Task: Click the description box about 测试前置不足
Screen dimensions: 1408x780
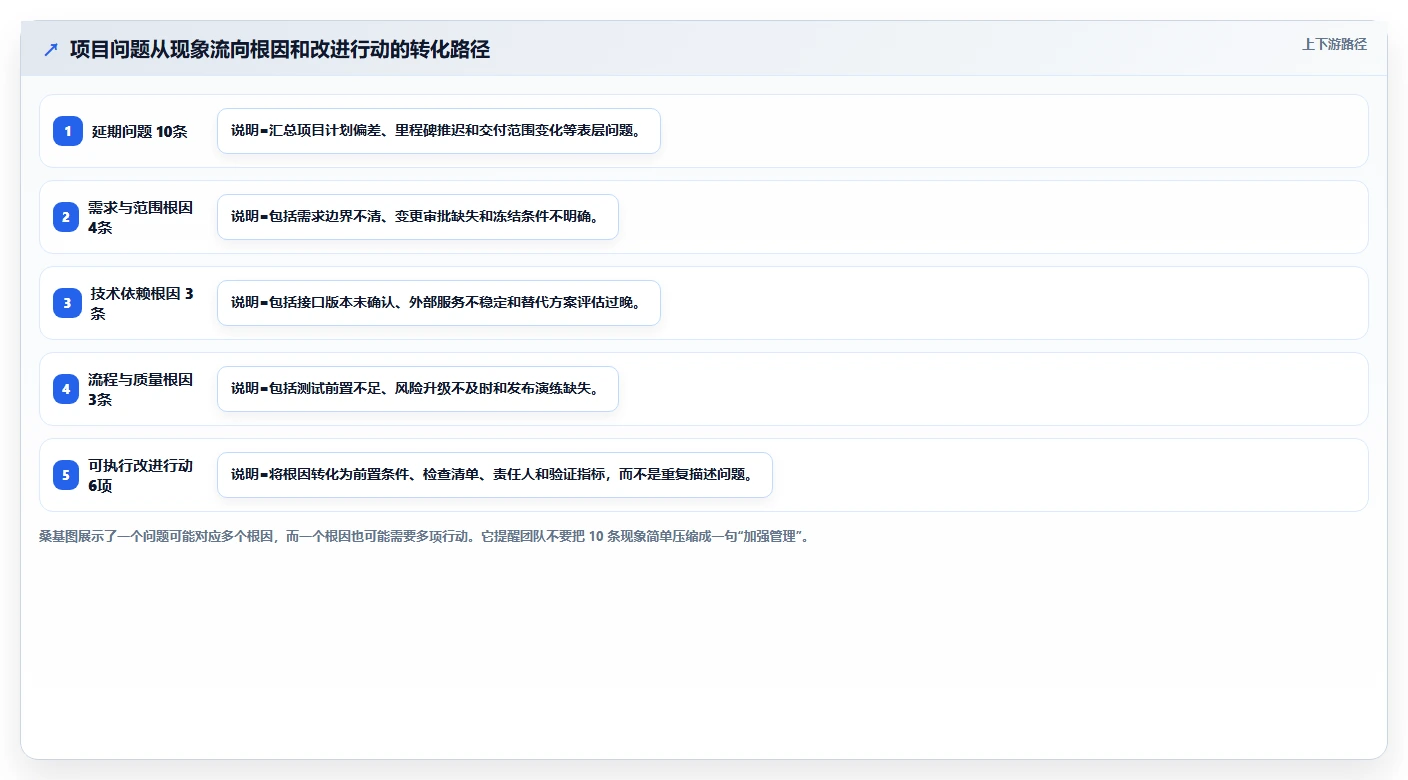Action: click(418, 389)
